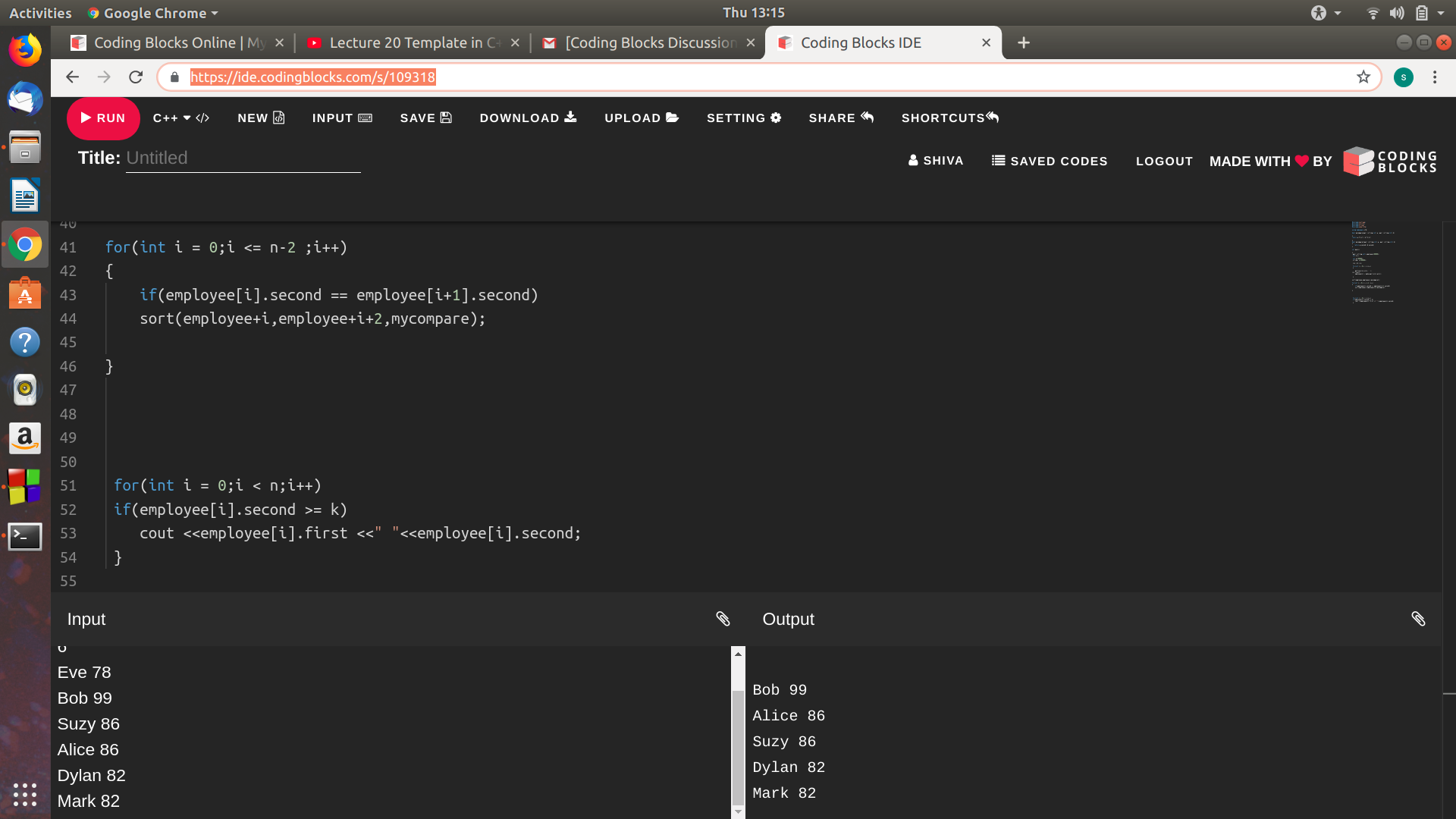Open SAVED CODES list
The width and height of the screenshot is (1456, 819).
coord(1050,161)
